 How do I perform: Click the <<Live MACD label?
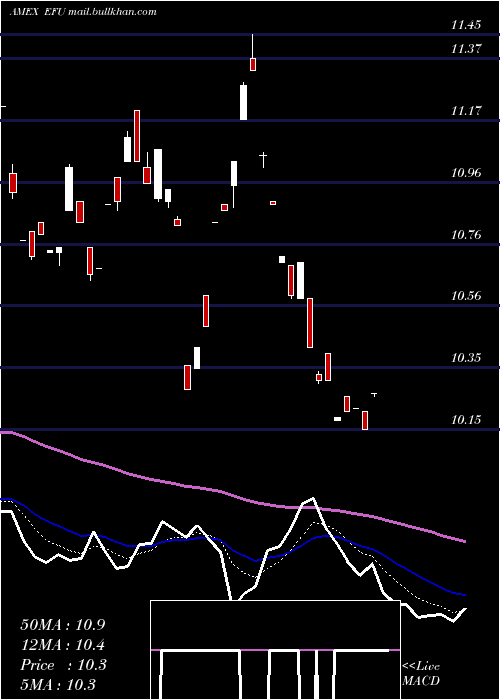point(421,674)
